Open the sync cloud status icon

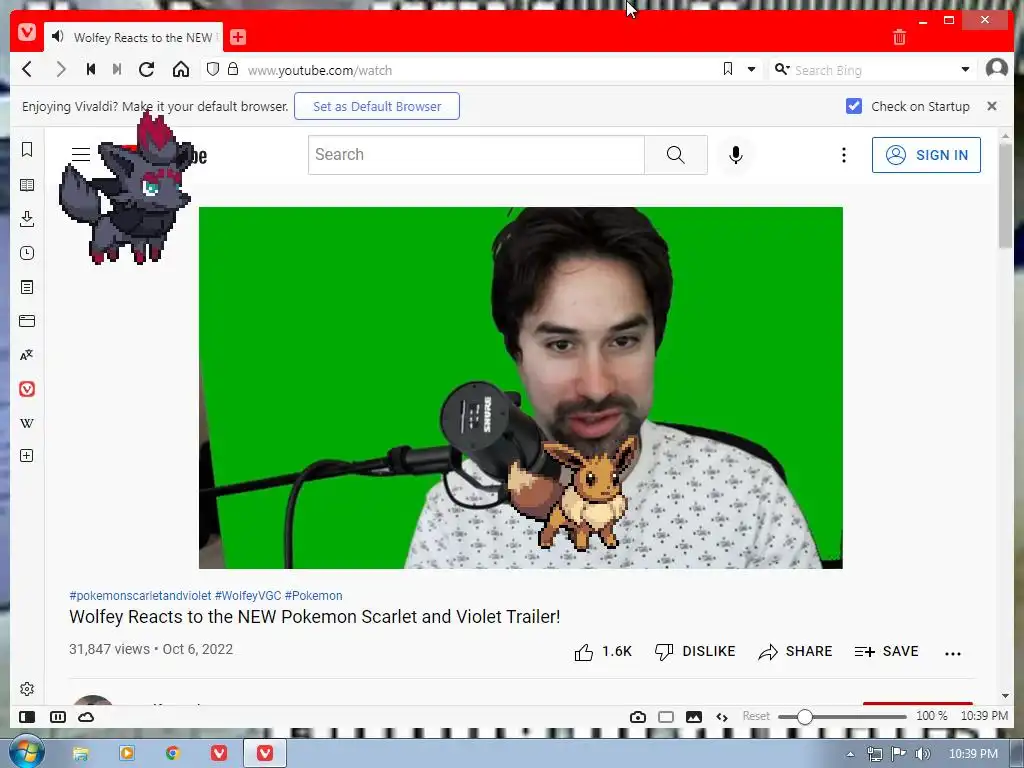pyautogui.click(x=86, y=717)
